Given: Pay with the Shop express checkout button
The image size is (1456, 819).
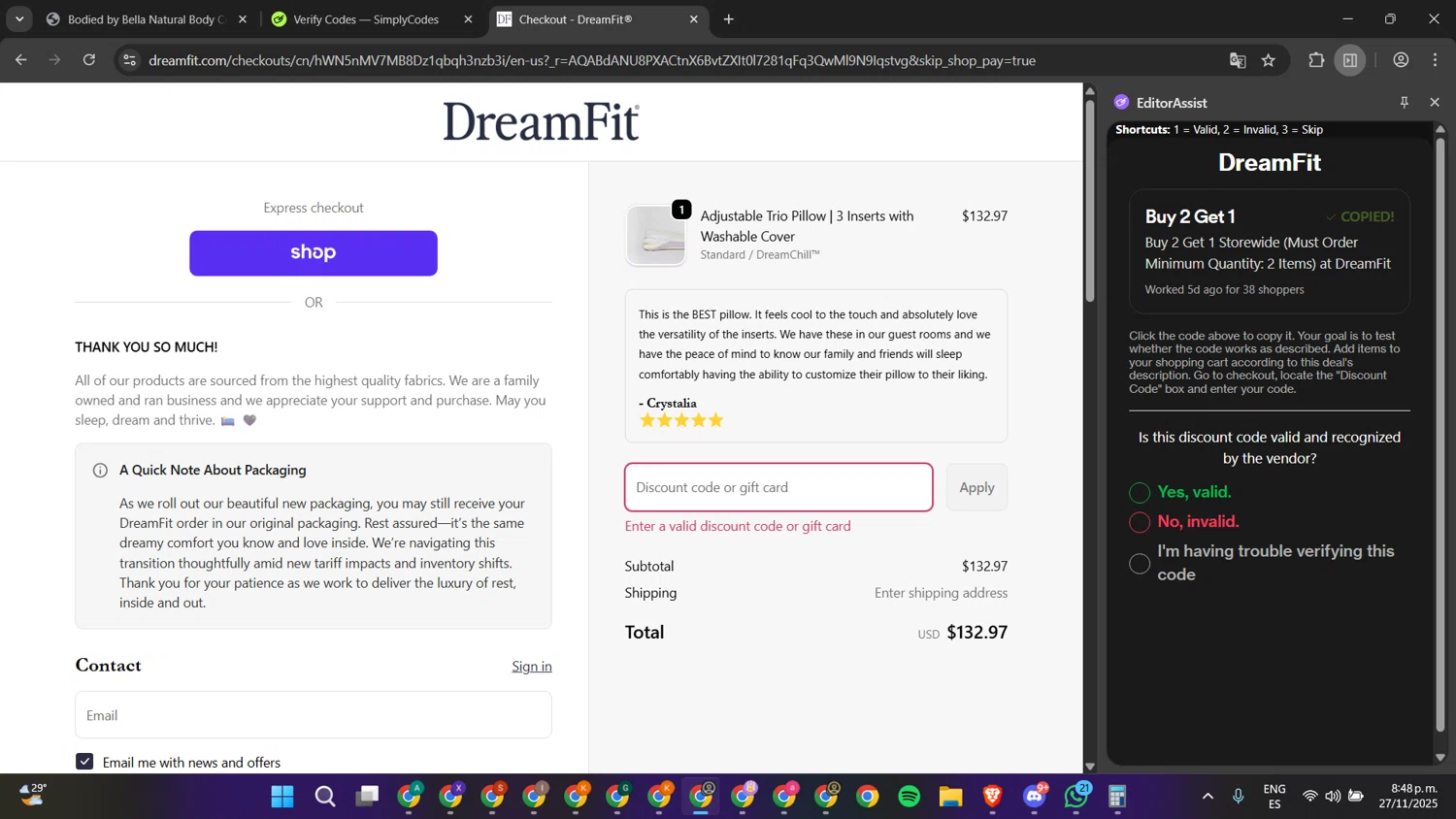Looking at the screenshot, I should pos(314,253).
